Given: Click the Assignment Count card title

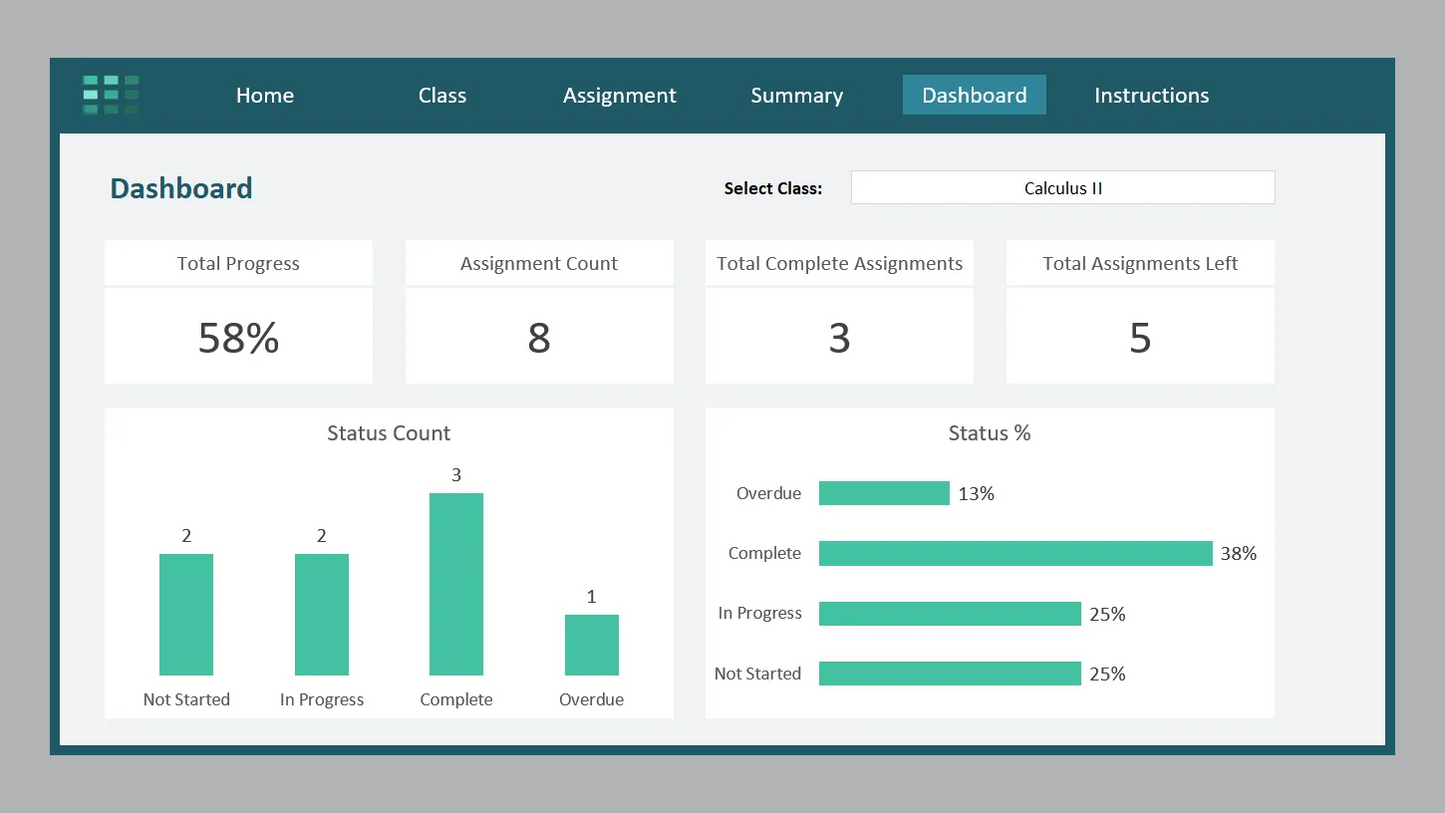Looking at the screenshot, I should pos(539,264).
